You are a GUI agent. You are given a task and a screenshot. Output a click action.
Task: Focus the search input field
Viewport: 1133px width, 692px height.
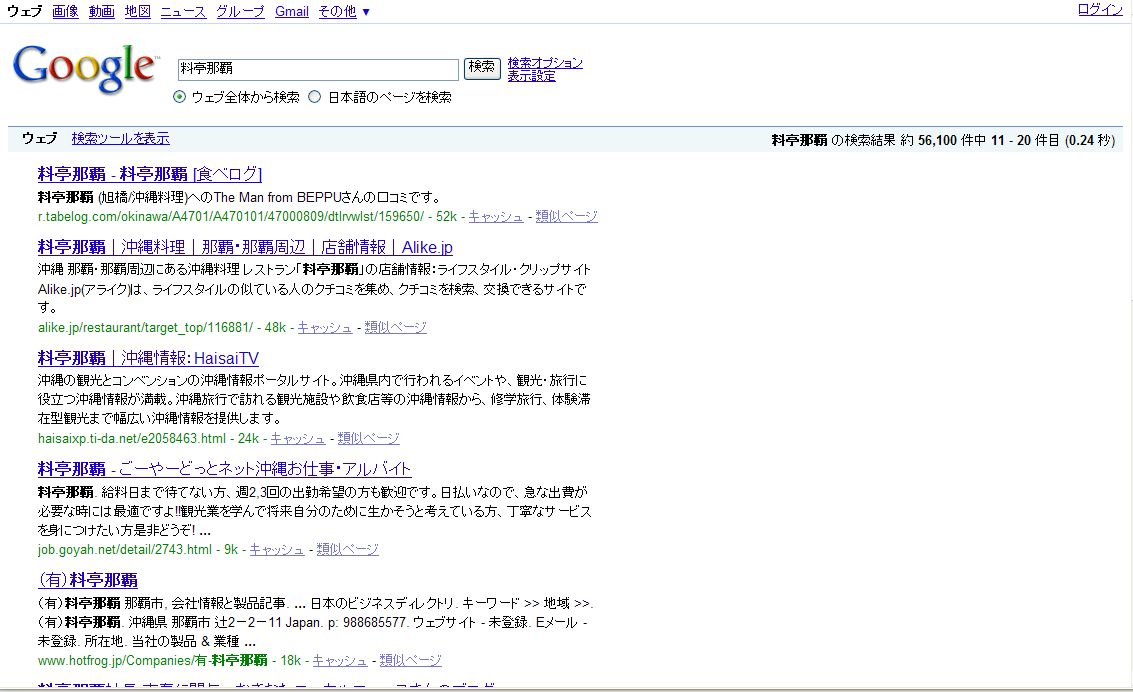318,69
